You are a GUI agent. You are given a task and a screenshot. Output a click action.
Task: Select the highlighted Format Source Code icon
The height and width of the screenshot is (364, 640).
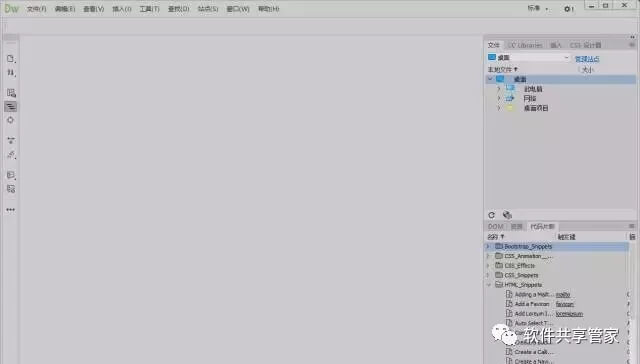11,107
